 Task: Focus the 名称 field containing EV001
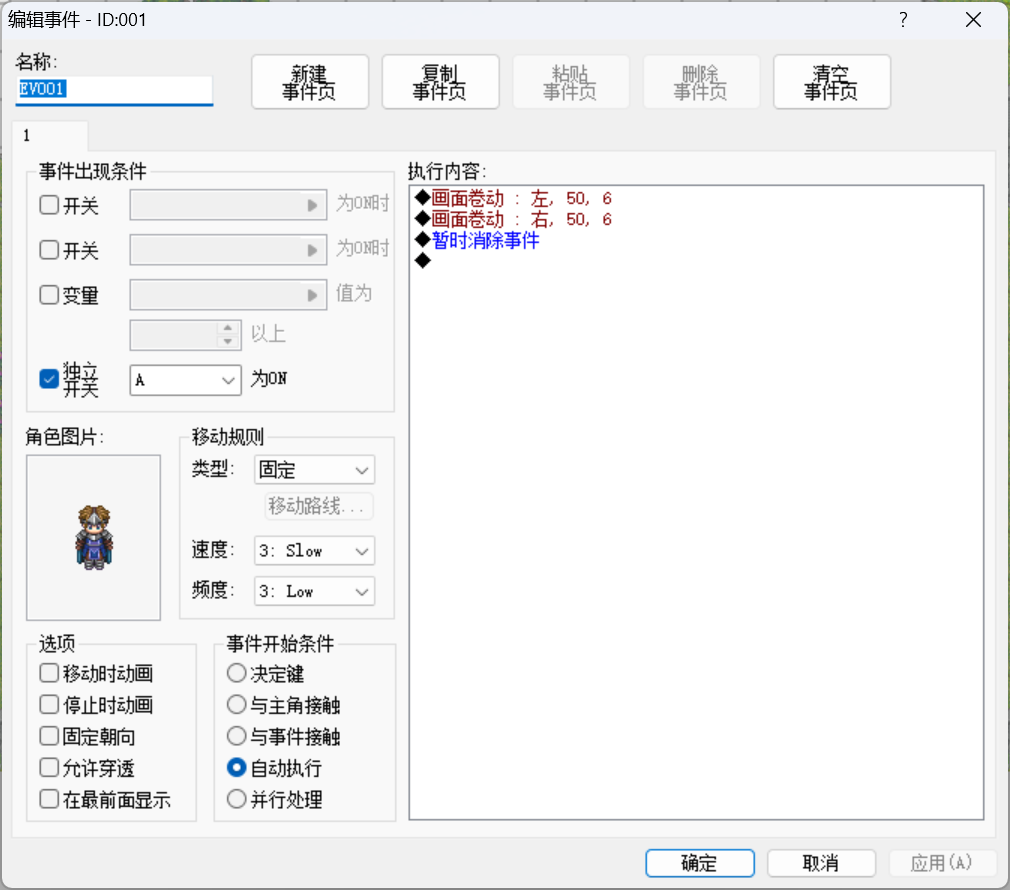click(x=114, y=90)
